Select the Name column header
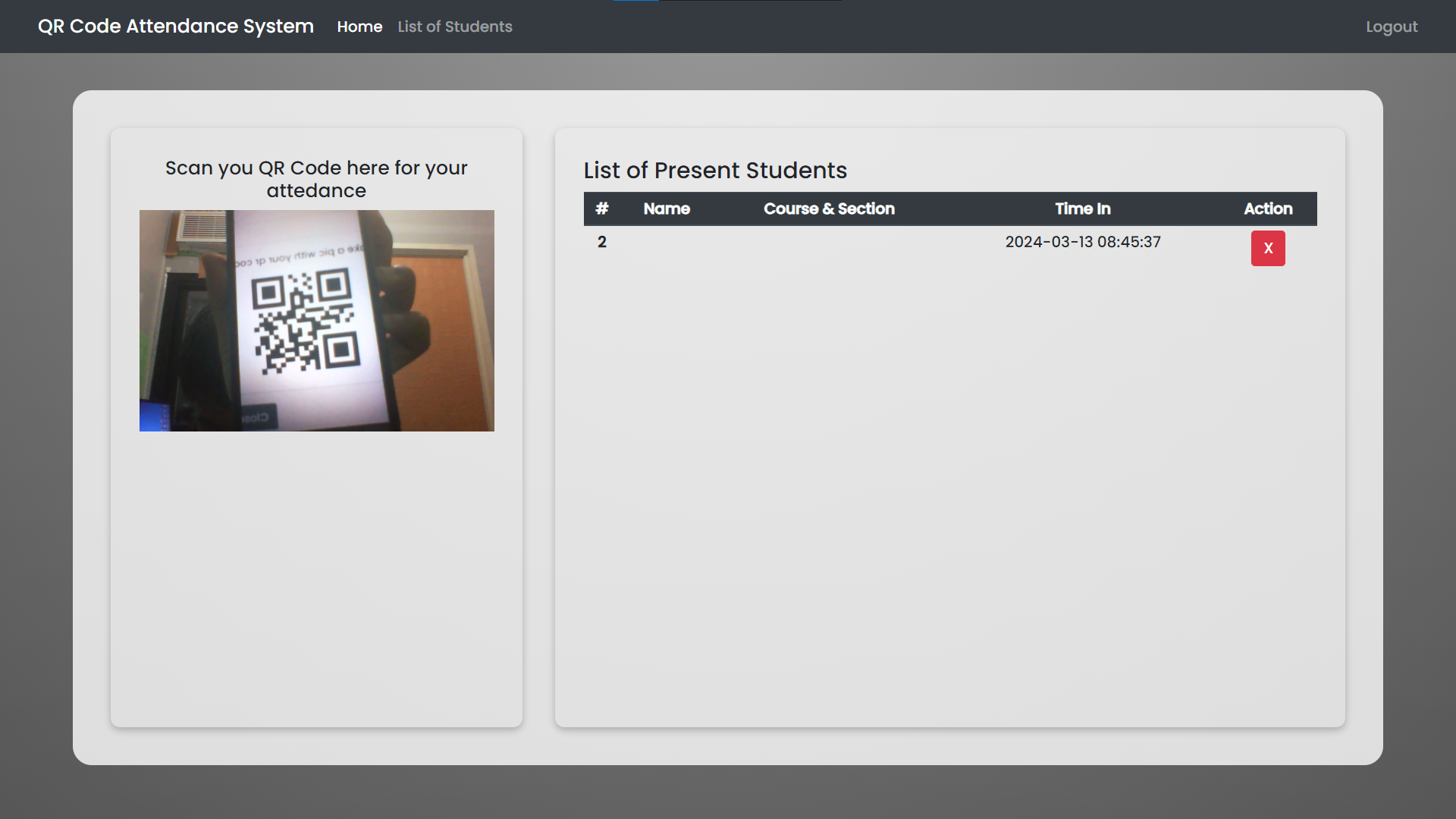This screenshot has height=819, width=1456. (x=667, y=209)
